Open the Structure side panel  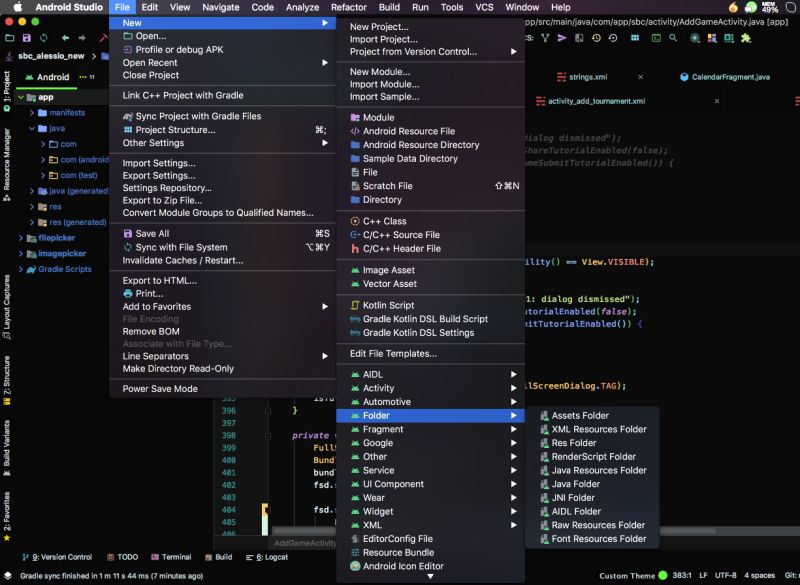[7, 380]
